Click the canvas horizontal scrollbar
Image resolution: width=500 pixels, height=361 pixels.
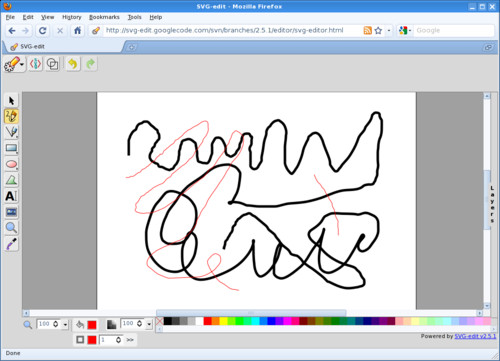(252, 313)
